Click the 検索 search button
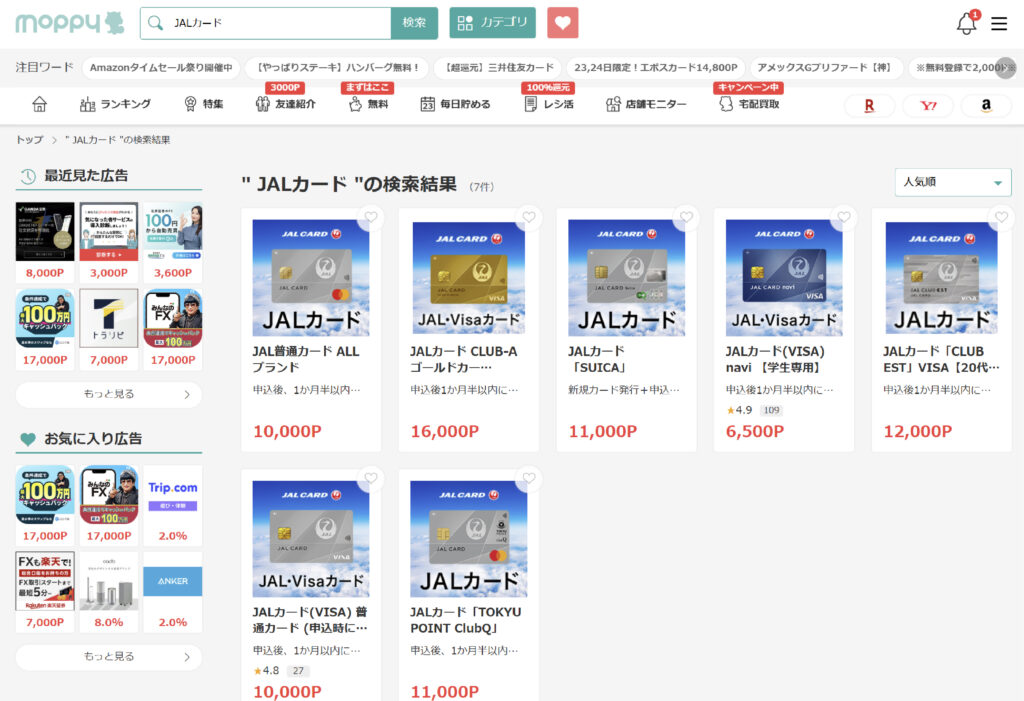Image resolution: width=1024 pixels, height=701 pixels. [x=414, y=23]
